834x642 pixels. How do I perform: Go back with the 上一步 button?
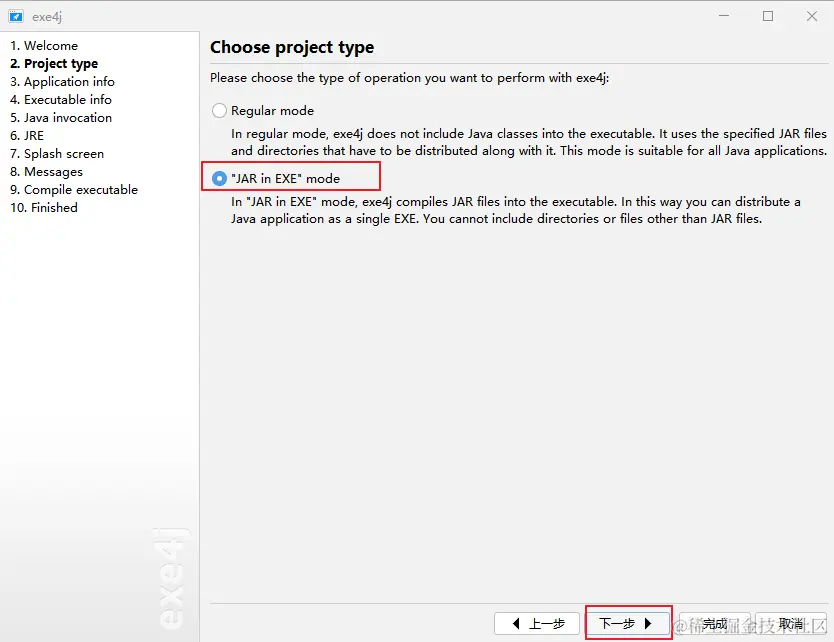pyautogui.click(x=537, y=623)
